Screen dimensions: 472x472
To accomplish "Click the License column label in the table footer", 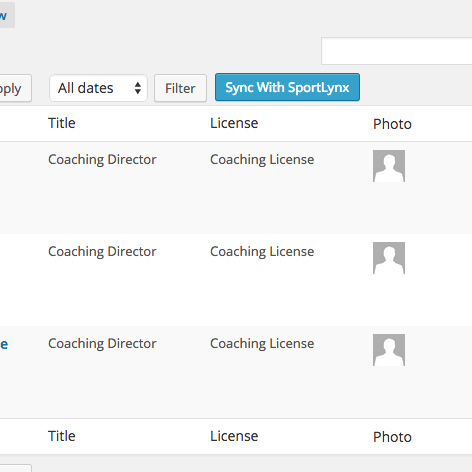I will [x=234, y=436].
